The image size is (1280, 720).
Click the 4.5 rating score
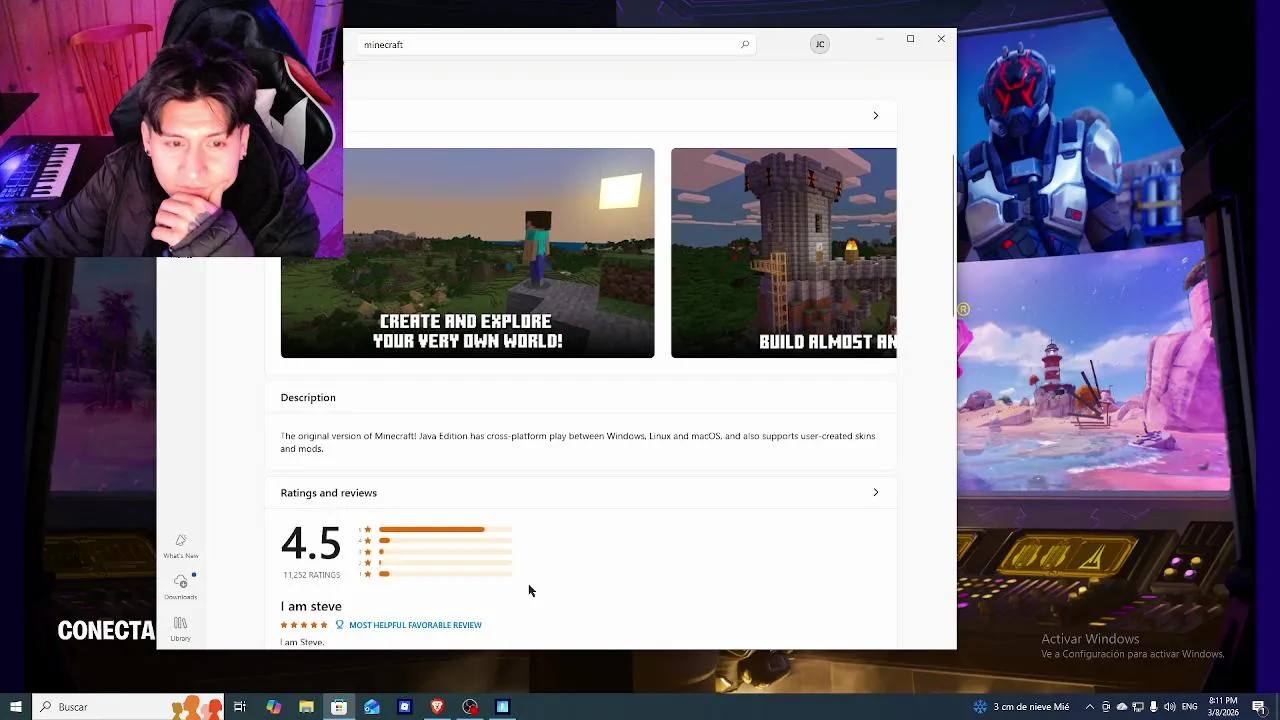311,544
